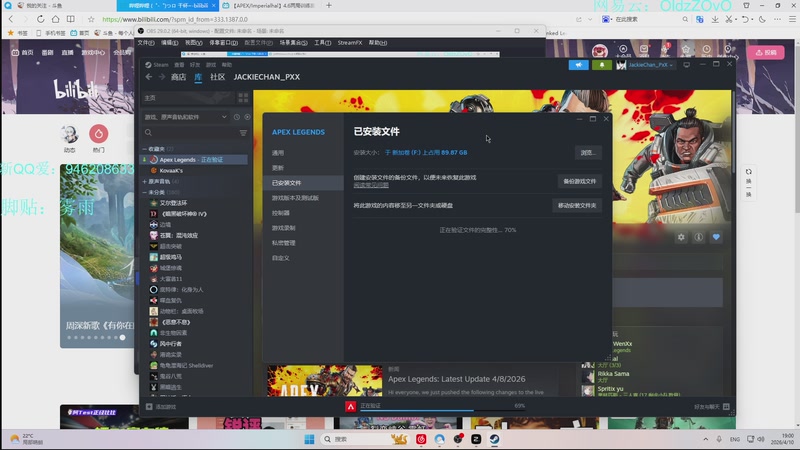The image size is (800, 450).
Task: Click browser home icon
Action: (x=55, y=19)
